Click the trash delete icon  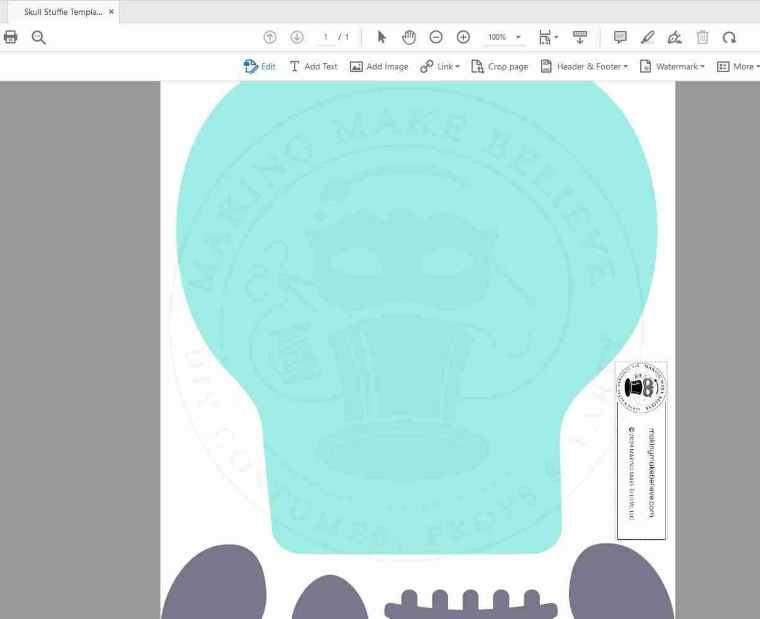pyautogui.click(x=703, y=37)
